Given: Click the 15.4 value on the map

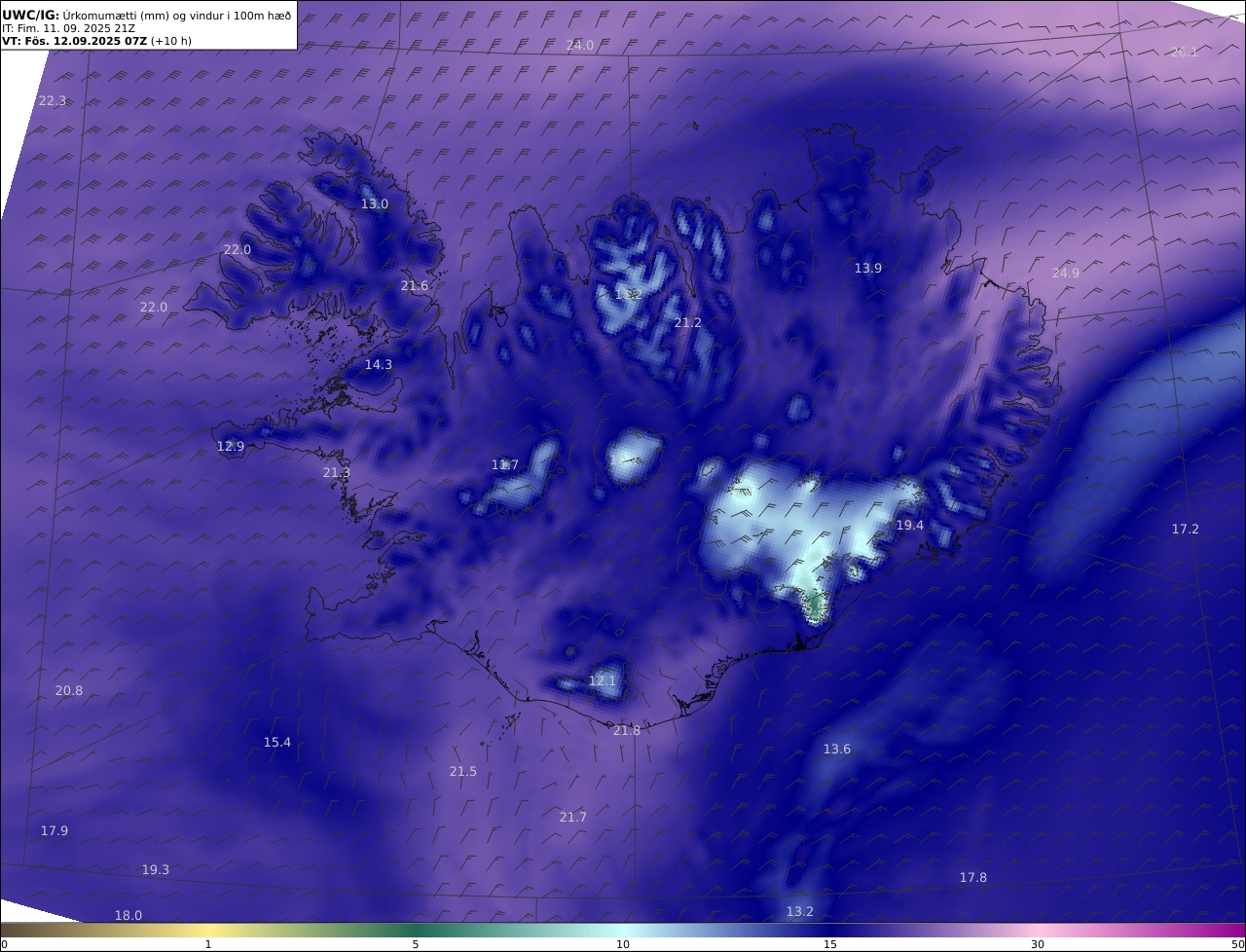Looking at the screenshot, I should click(x=277, y=743).
